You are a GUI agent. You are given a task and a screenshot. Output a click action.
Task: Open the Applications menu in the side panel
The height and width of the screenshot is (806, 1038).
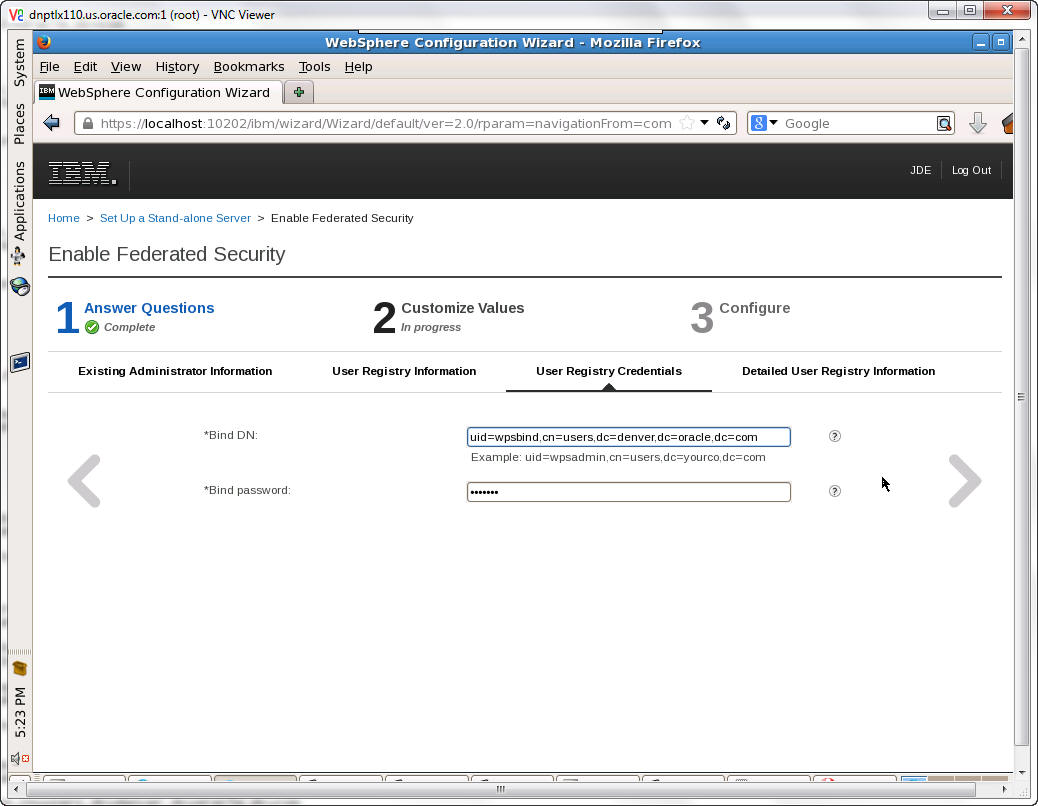19,201
